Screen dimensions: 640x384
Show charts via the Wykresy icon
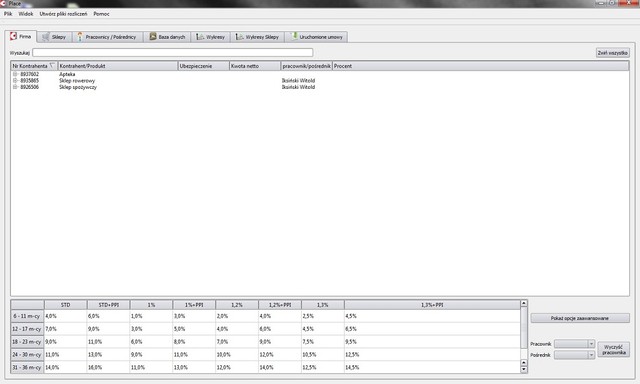tap(200, 37)
